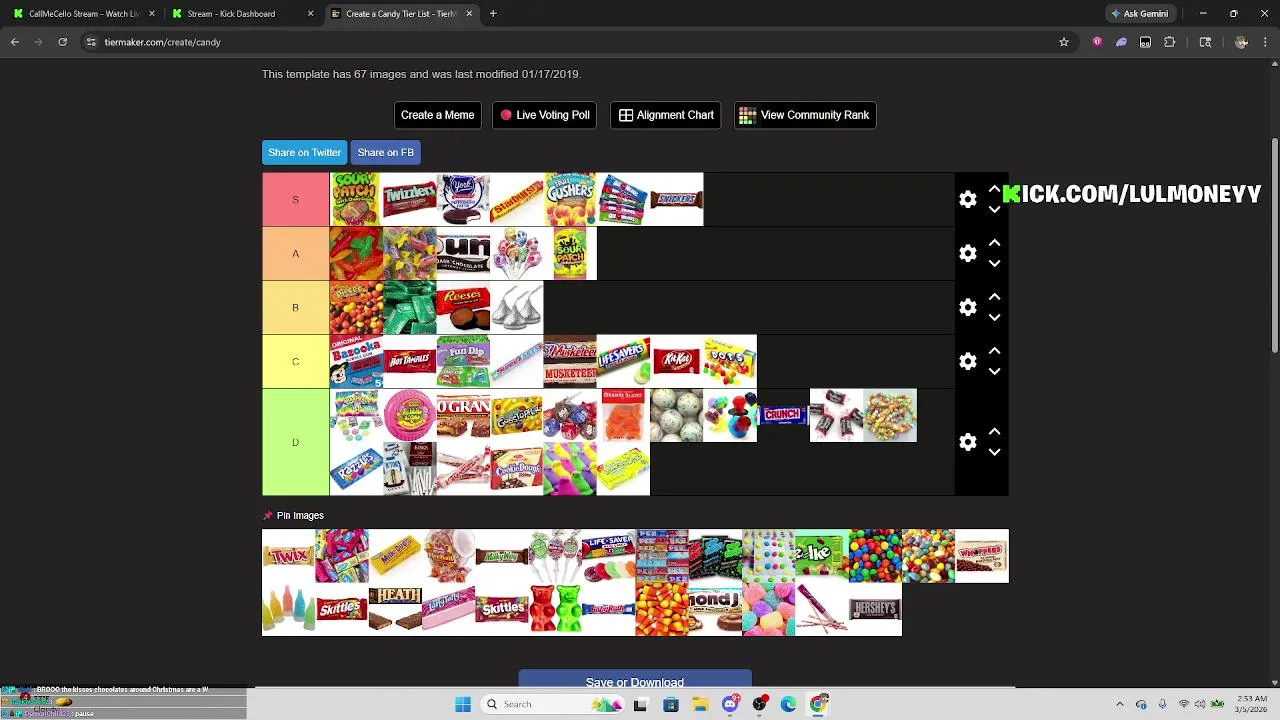This screenshot has height=720, width=1280.
Task: Click Twizzlers in the S tier
Action: (409, 199)
